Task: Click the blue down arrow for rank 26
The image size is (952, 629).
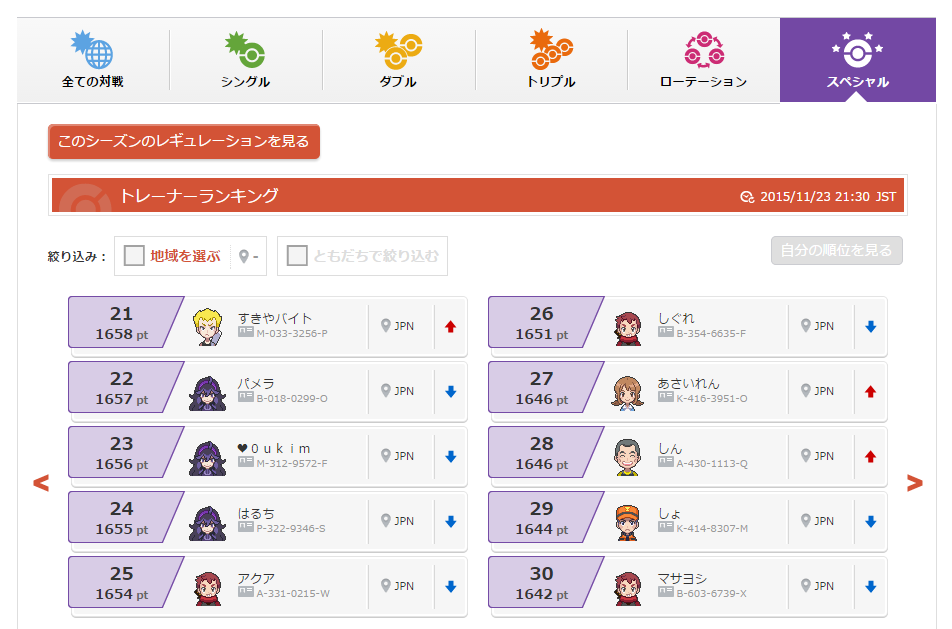Action: pyautogui.click(x=871, y=327)
